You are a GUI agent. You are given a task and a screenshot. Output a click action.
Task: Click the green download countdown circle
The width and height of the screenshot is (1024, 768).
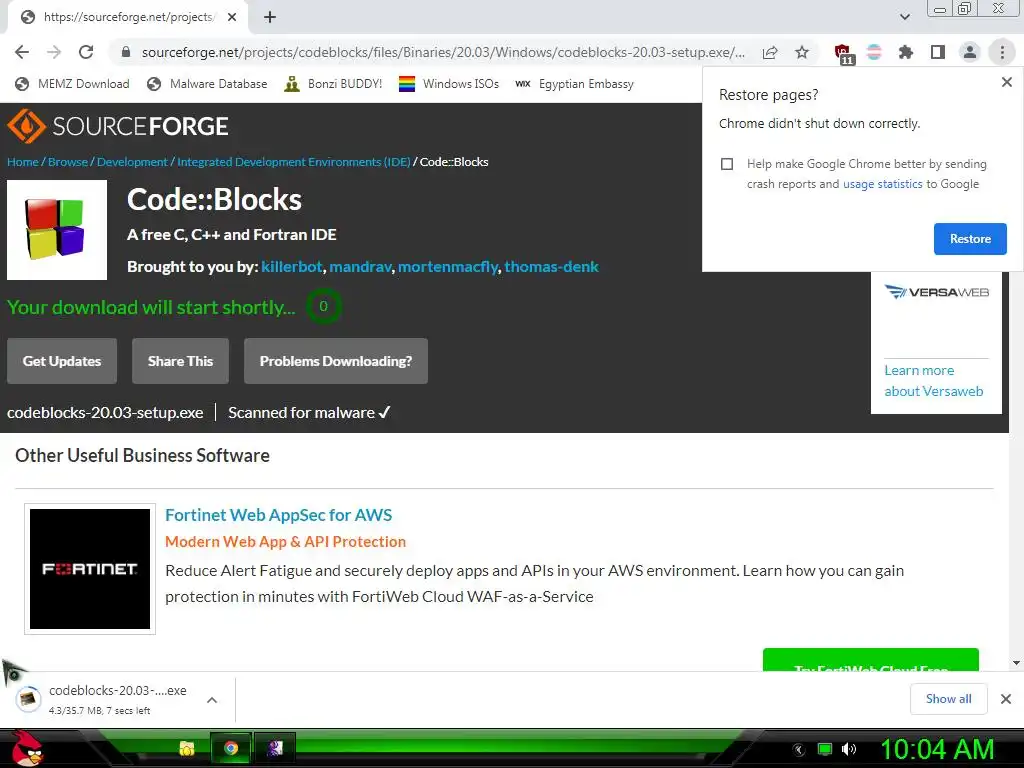tap(323, 306)
